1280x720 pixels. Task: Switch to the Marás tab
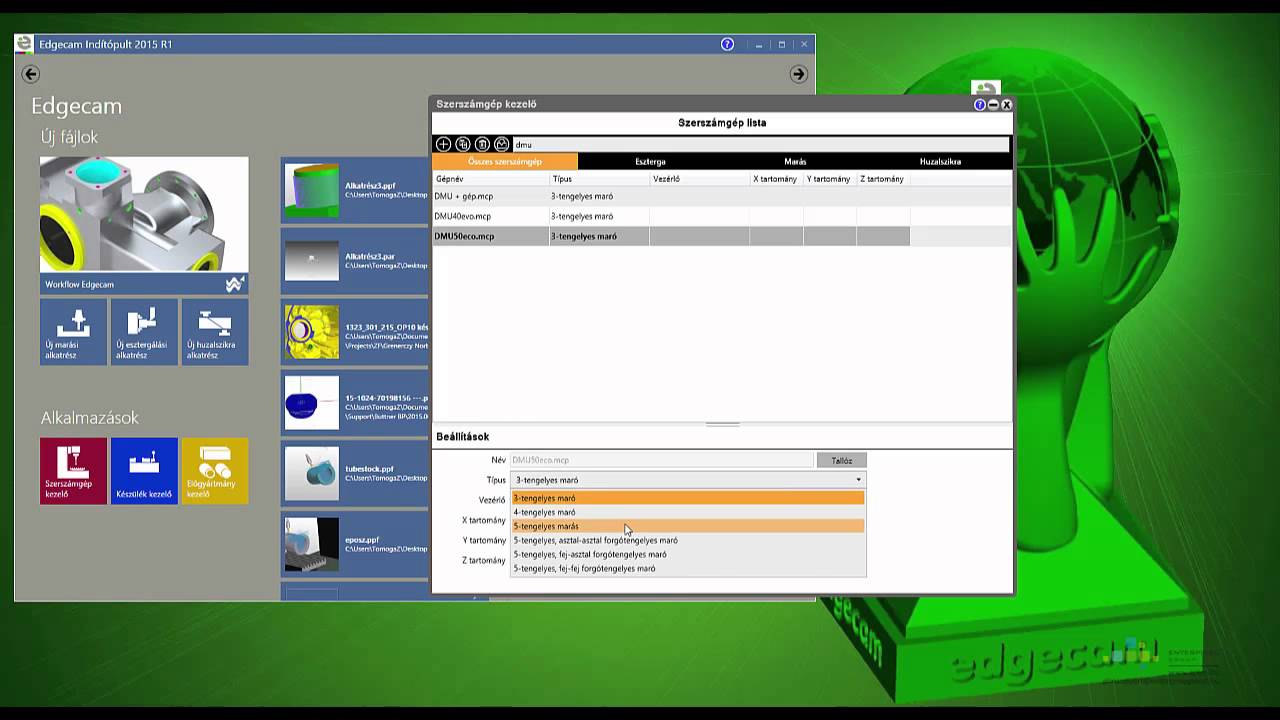(x=795, y=161)
